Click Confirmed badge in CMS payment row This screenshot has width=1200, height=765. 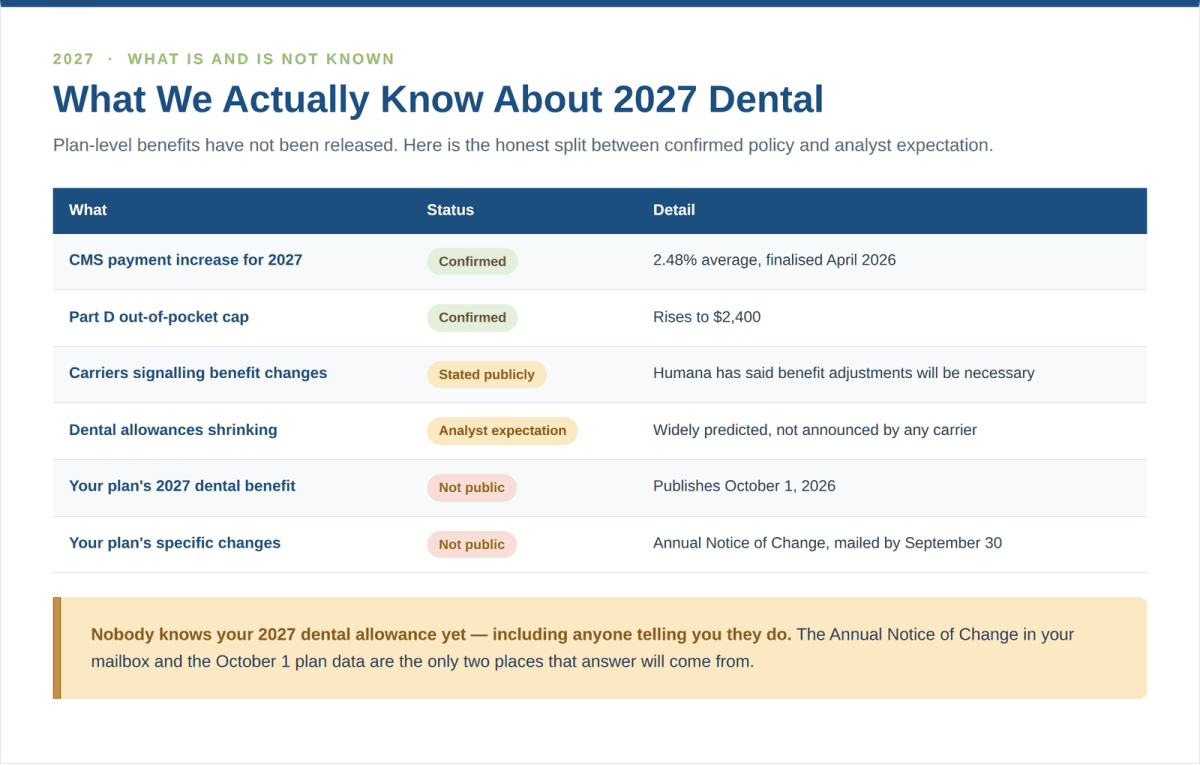point(472,261)
